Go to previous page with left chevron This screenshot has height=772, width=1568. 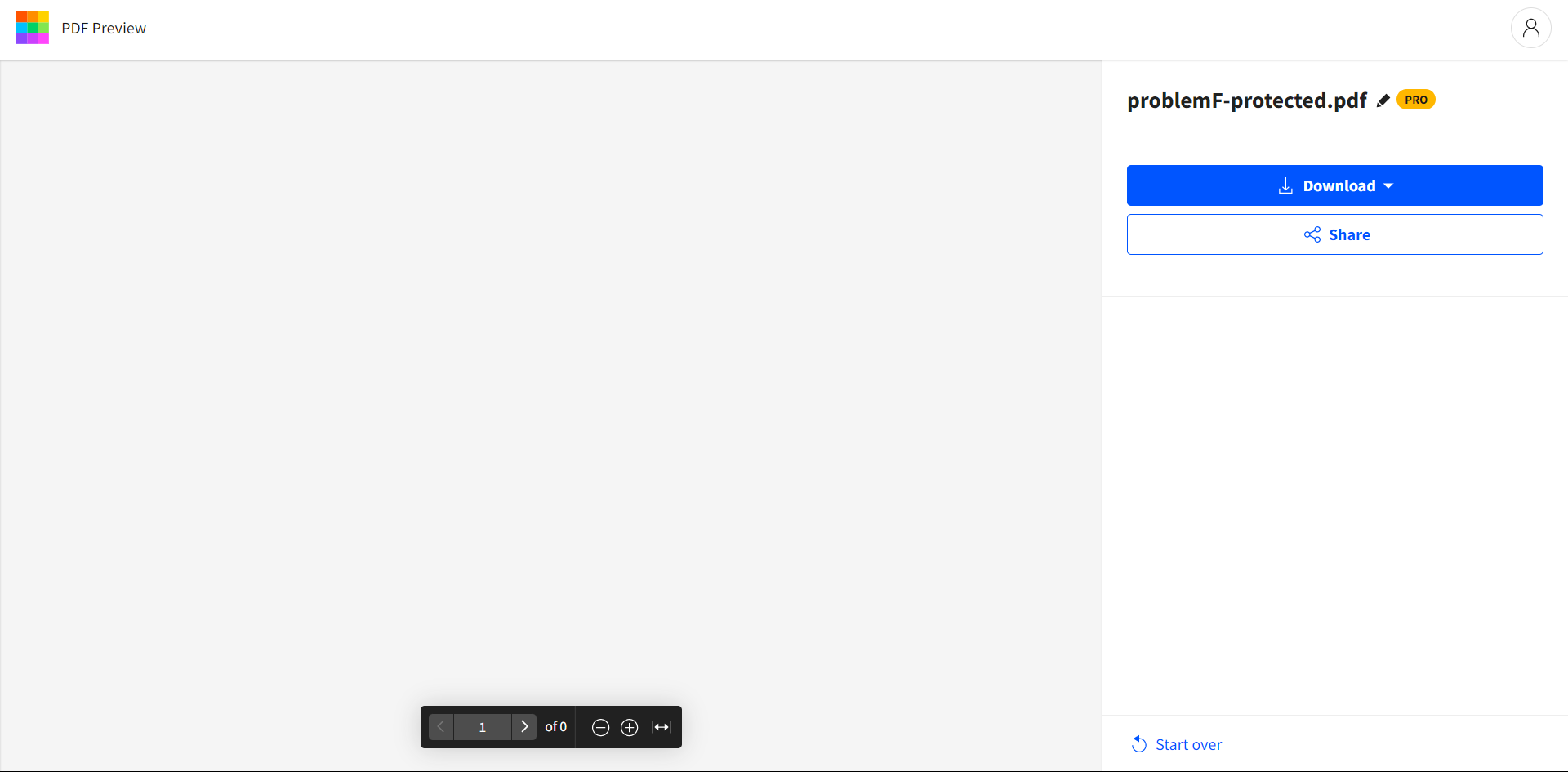(441, 727)
